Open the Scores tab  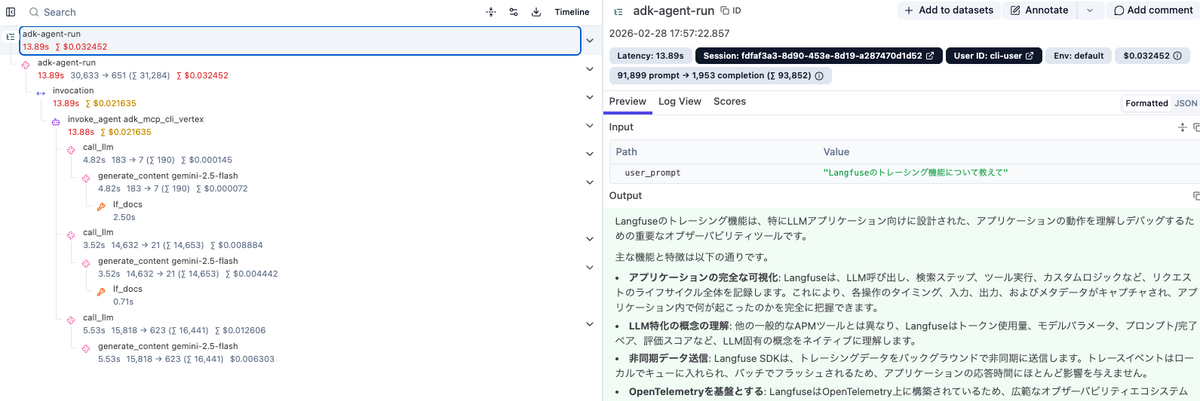click(x=730, y=101)
